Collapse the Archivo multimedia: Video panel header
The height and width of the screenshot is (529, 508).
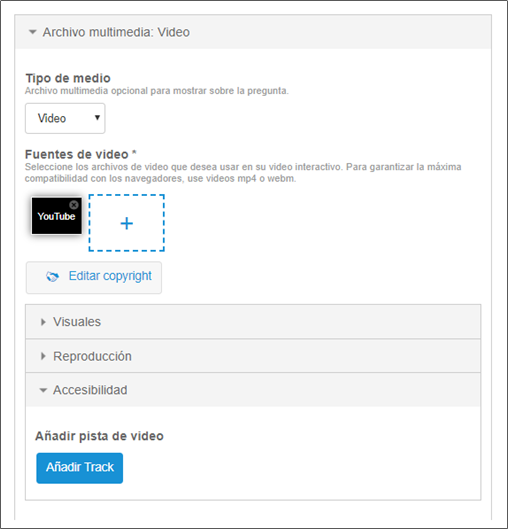click(x=253, y=32)
